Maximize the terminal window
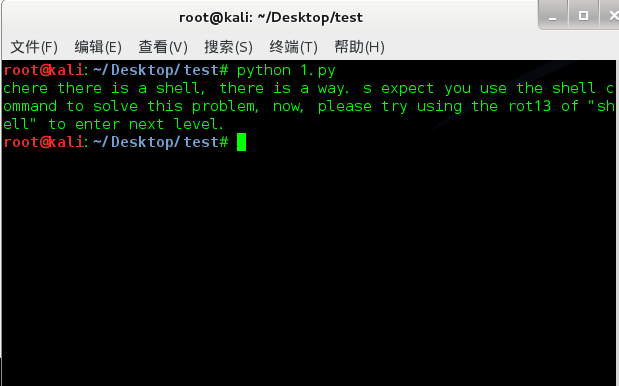 [583, 16]
